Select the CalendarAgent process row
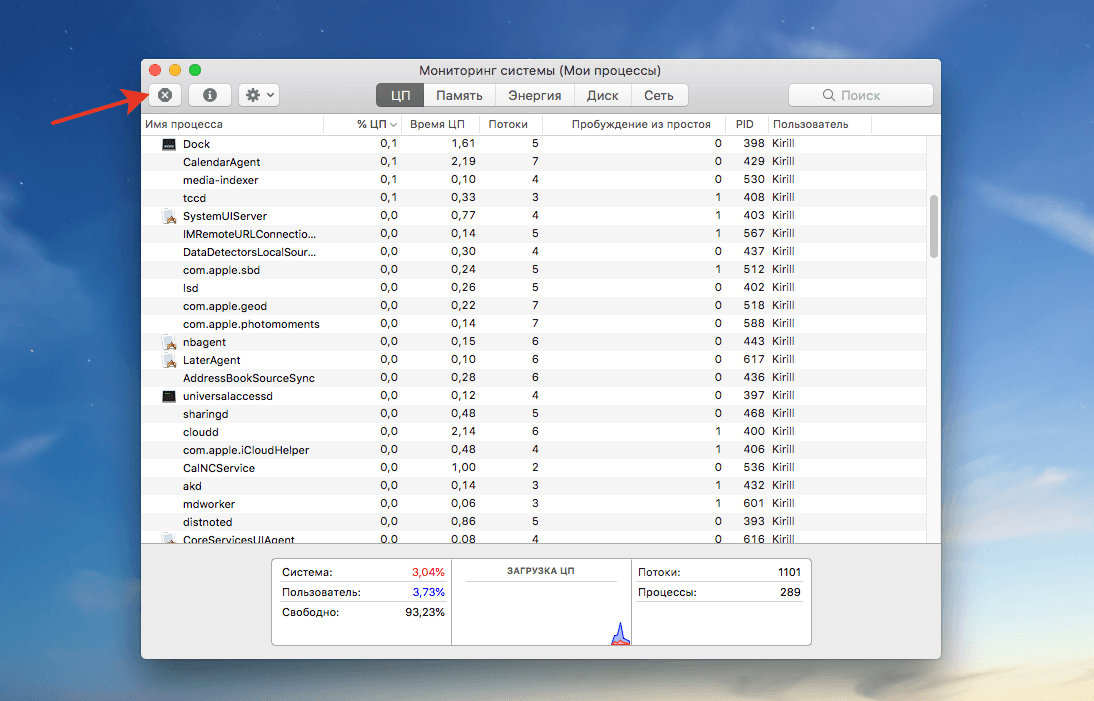The width and height of the screenshot is (1094, 701). click(221, 162)
